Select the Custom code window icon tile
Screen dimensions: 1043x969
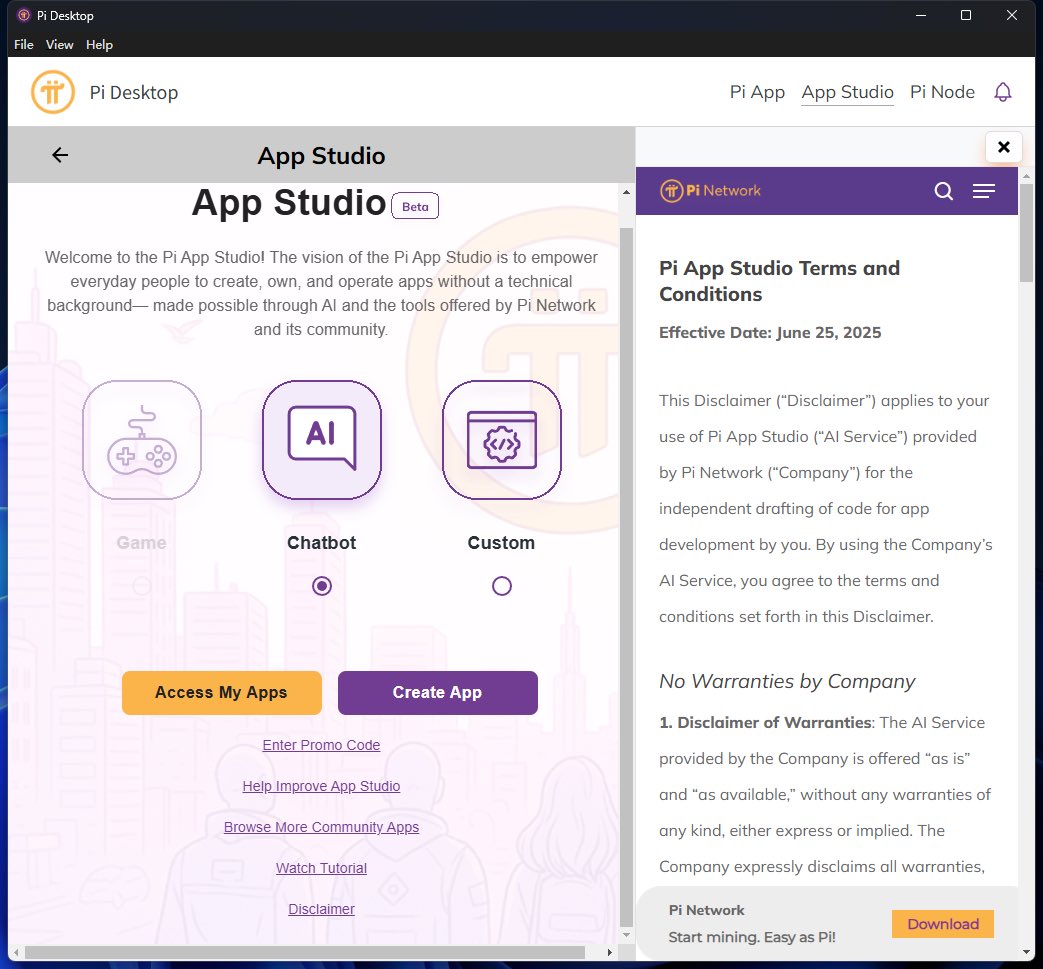pos(502,440)
